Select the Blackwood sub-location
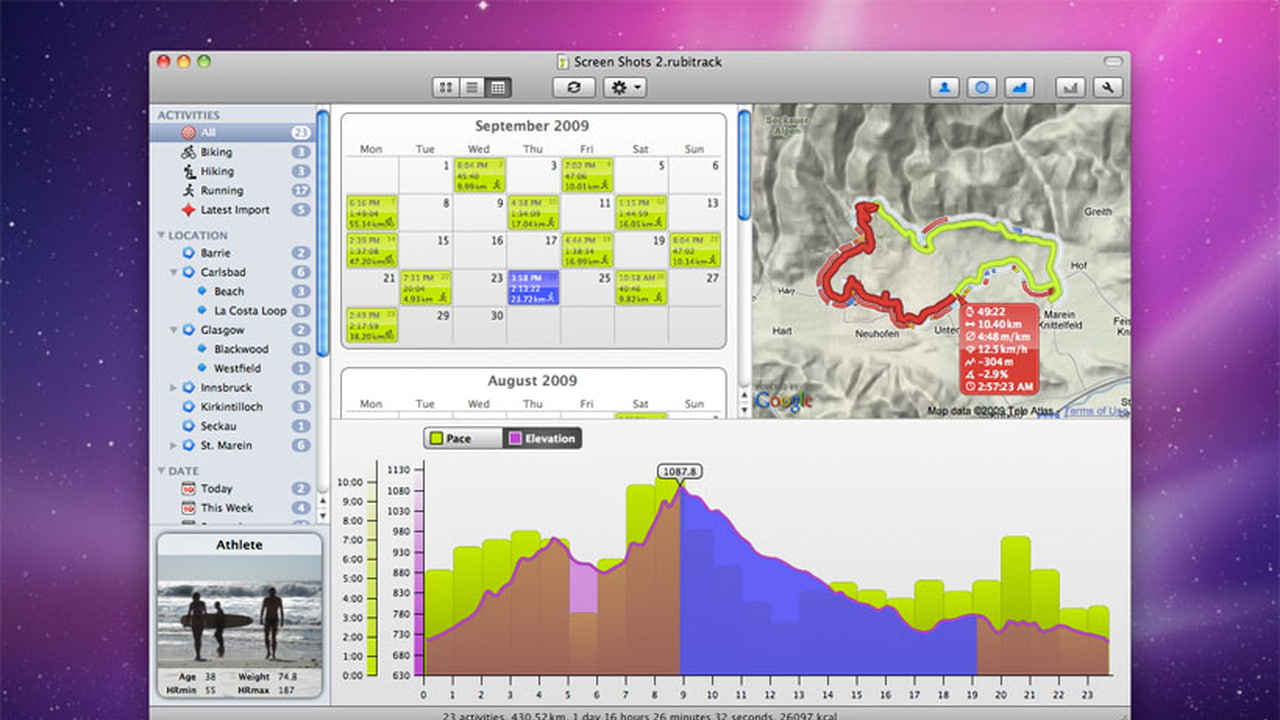1280x720 pixels. 241,349
